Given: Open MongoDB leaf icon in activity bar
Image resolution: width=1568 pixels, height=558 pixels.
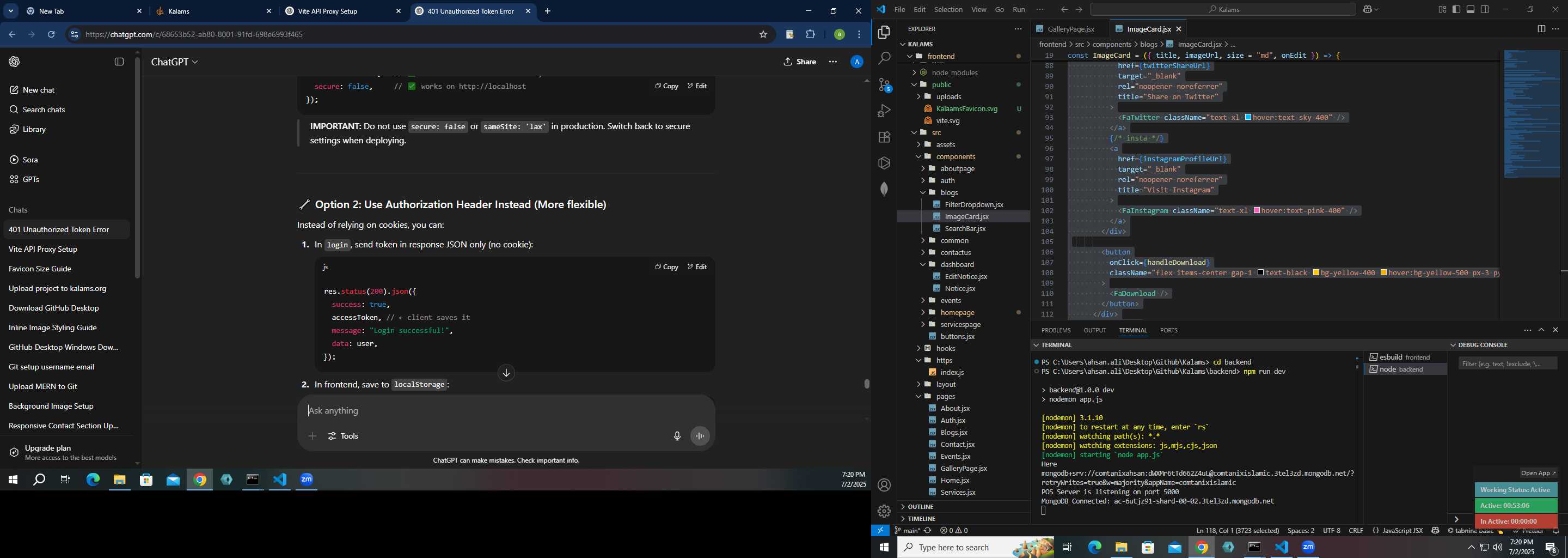Looking at the screenshot, I should tap(884, 190).
